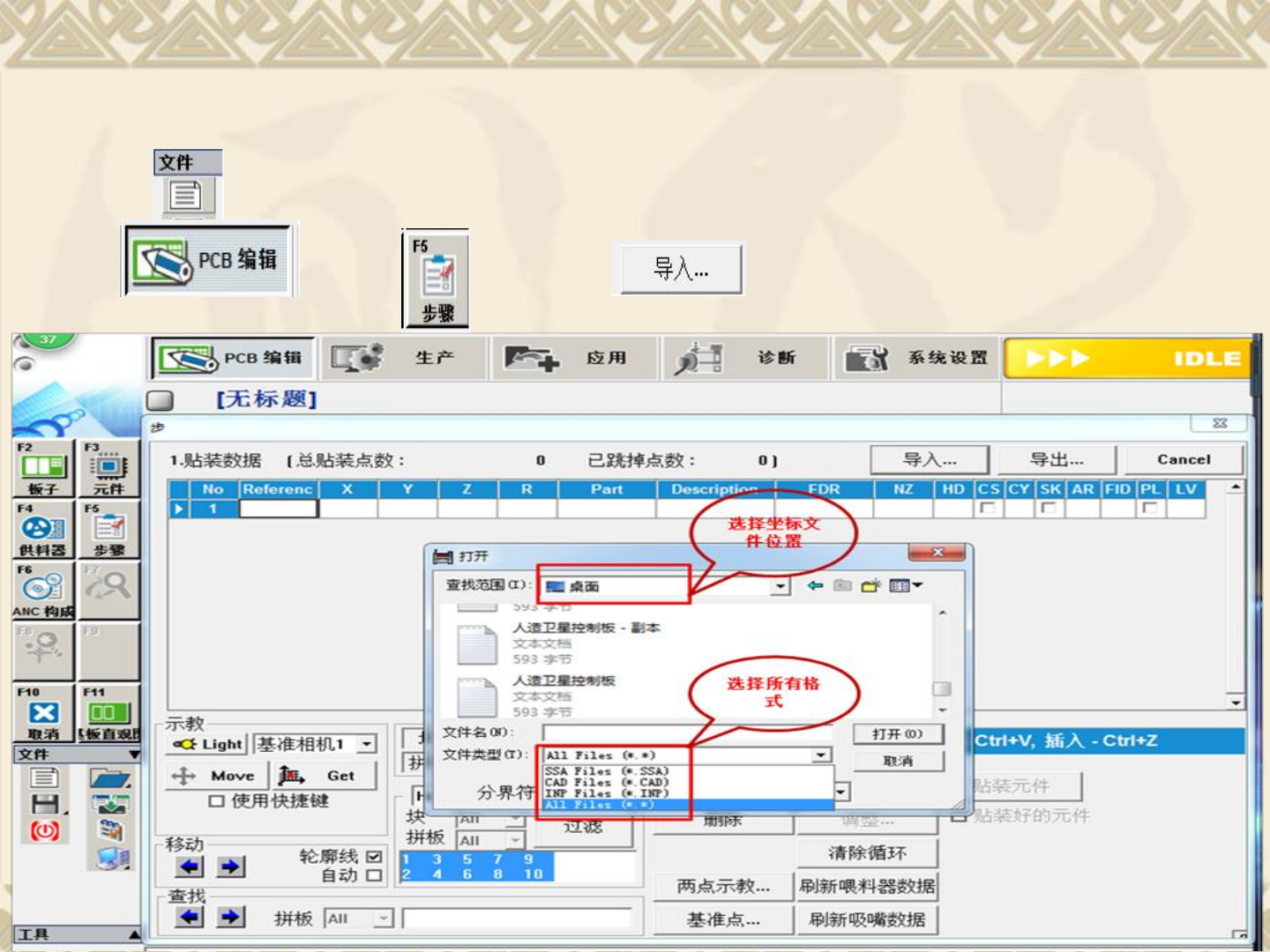Switch to the 应用 tab
Image resolution: width=1270 pixels, height=952 pixels.
[575, 358]
